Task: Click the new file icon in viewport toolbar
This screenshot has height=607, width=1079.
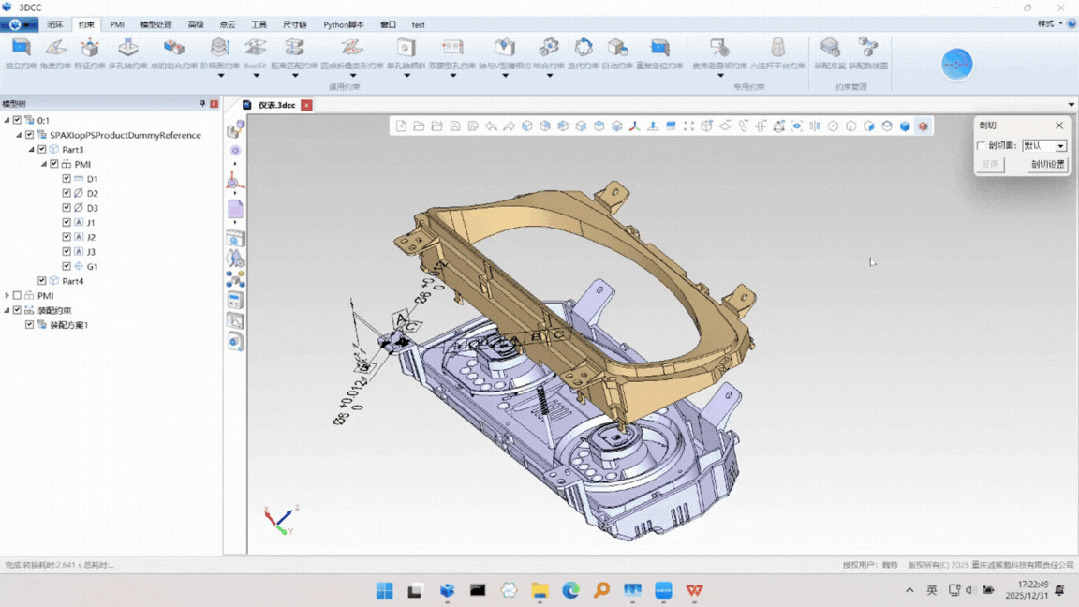Action: pos(400,126)
